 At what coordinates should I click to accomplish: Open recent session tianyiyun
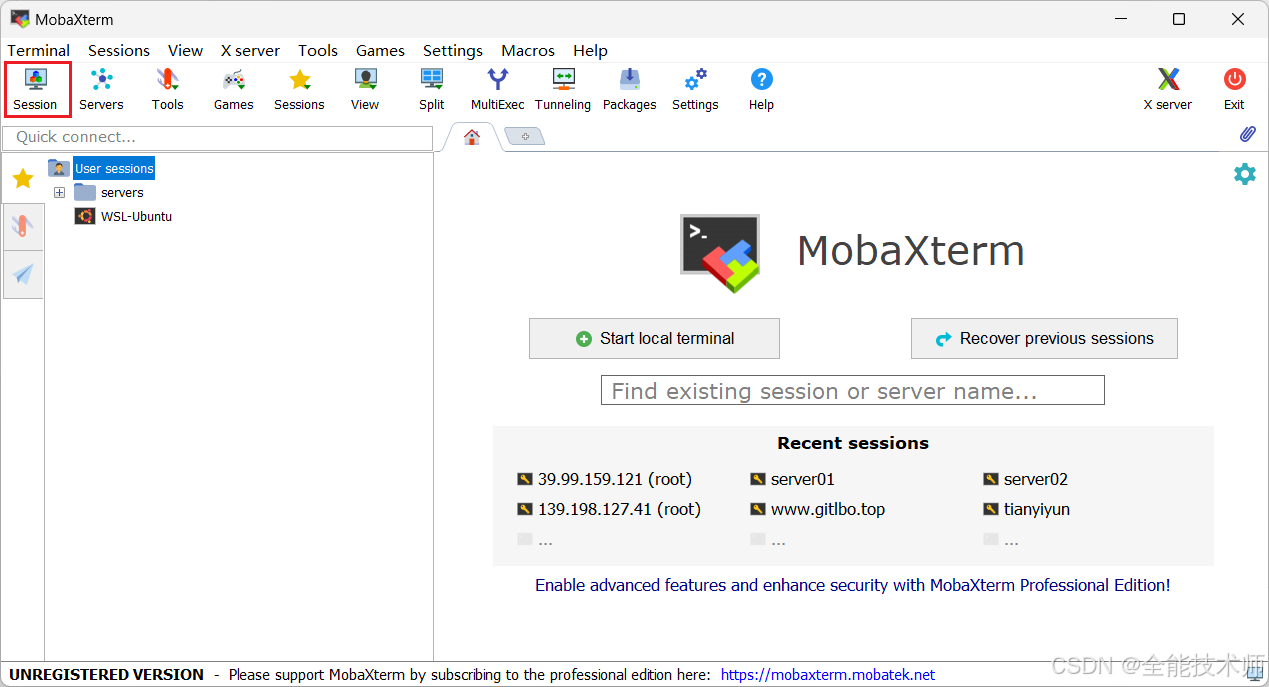pos(1027,509)
